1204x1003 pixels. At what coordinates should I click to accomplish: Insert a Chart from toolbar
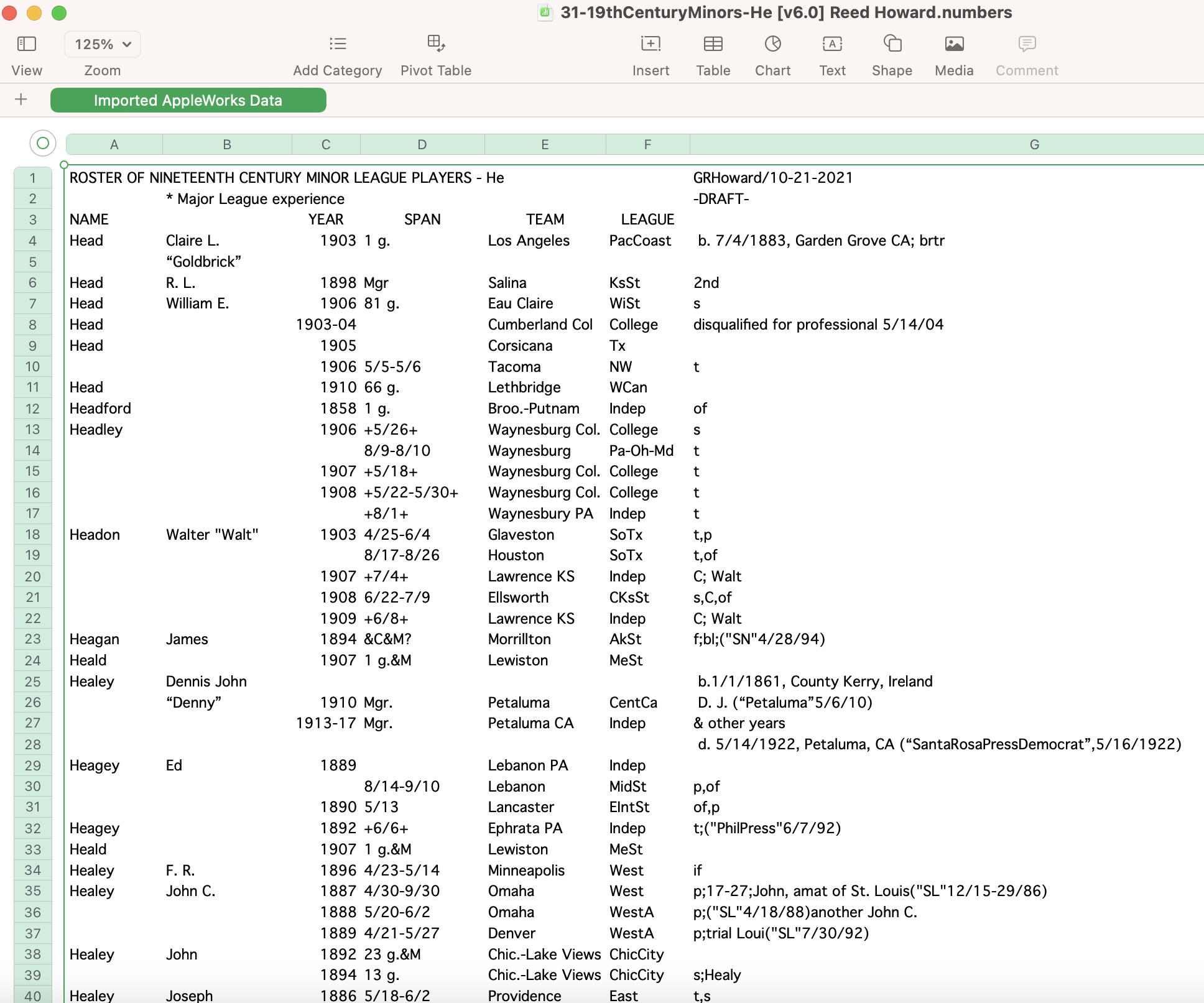click(x=772, y=44)
